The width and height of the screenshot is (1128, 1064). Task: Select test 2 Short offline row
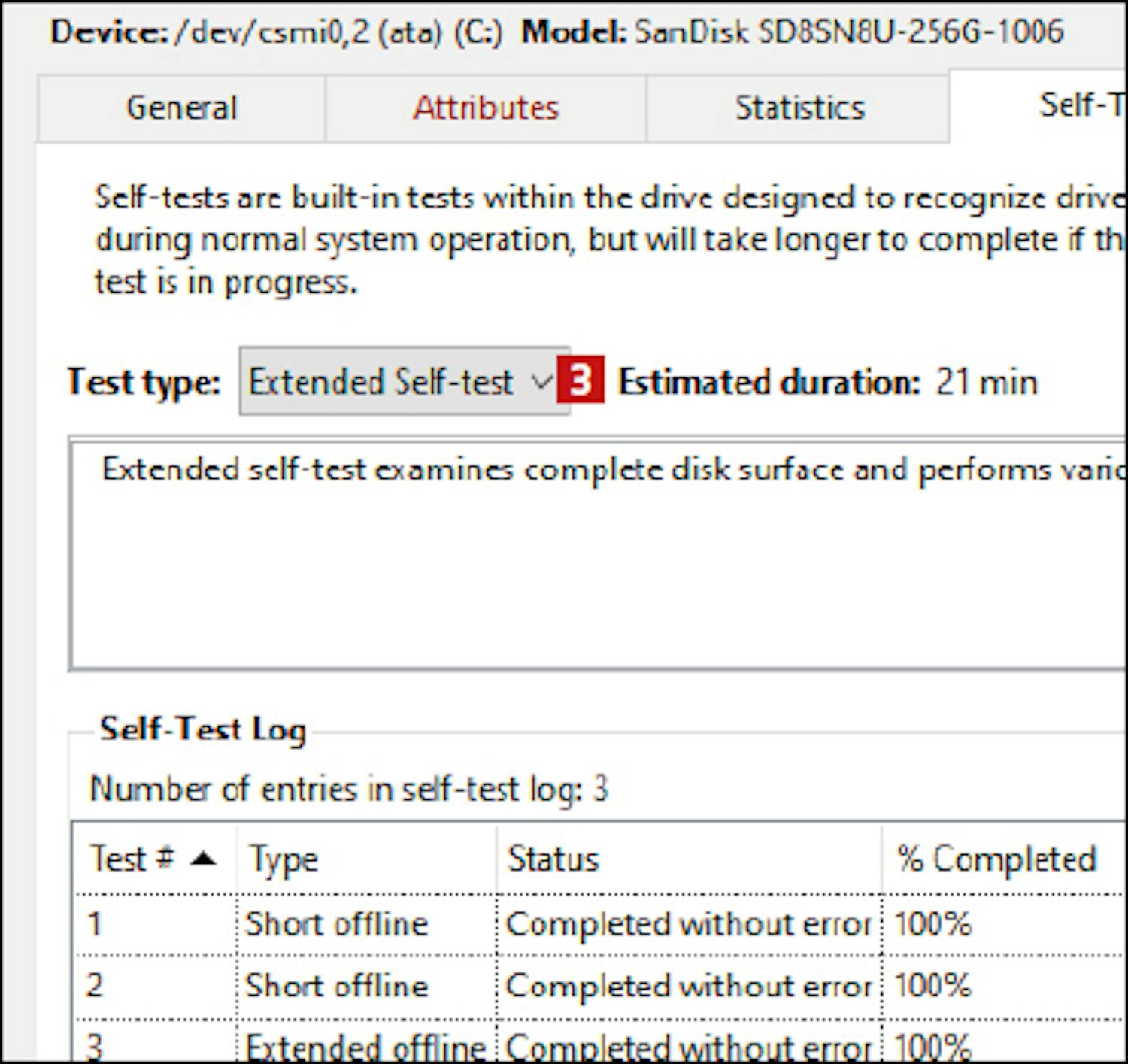click(336, 986)
